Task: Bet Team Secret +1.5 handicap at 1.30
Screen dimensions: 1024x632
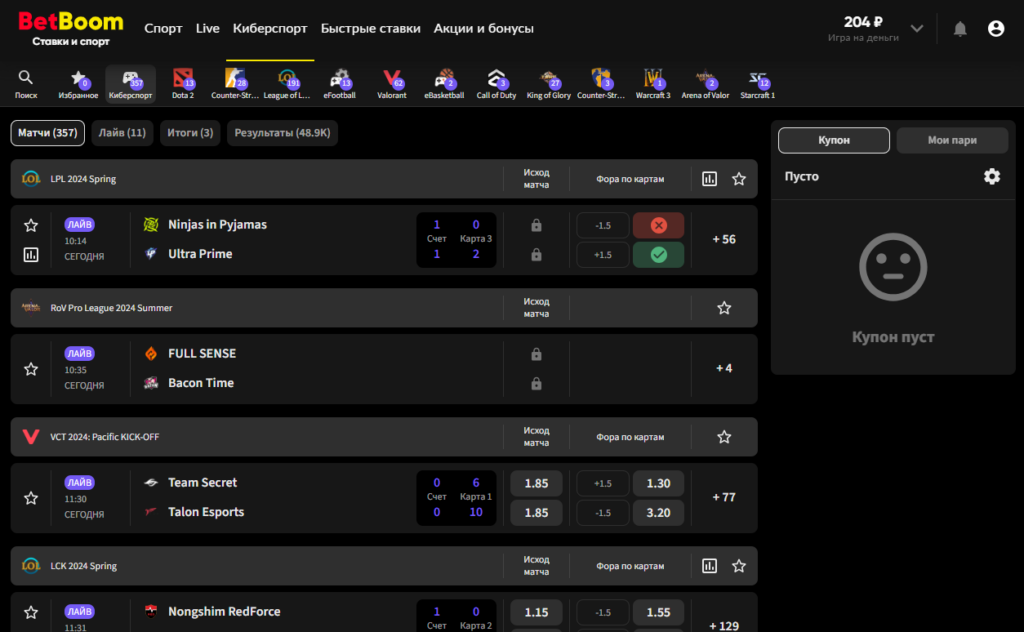Action: pyautogui.click(x=658, y=484)
